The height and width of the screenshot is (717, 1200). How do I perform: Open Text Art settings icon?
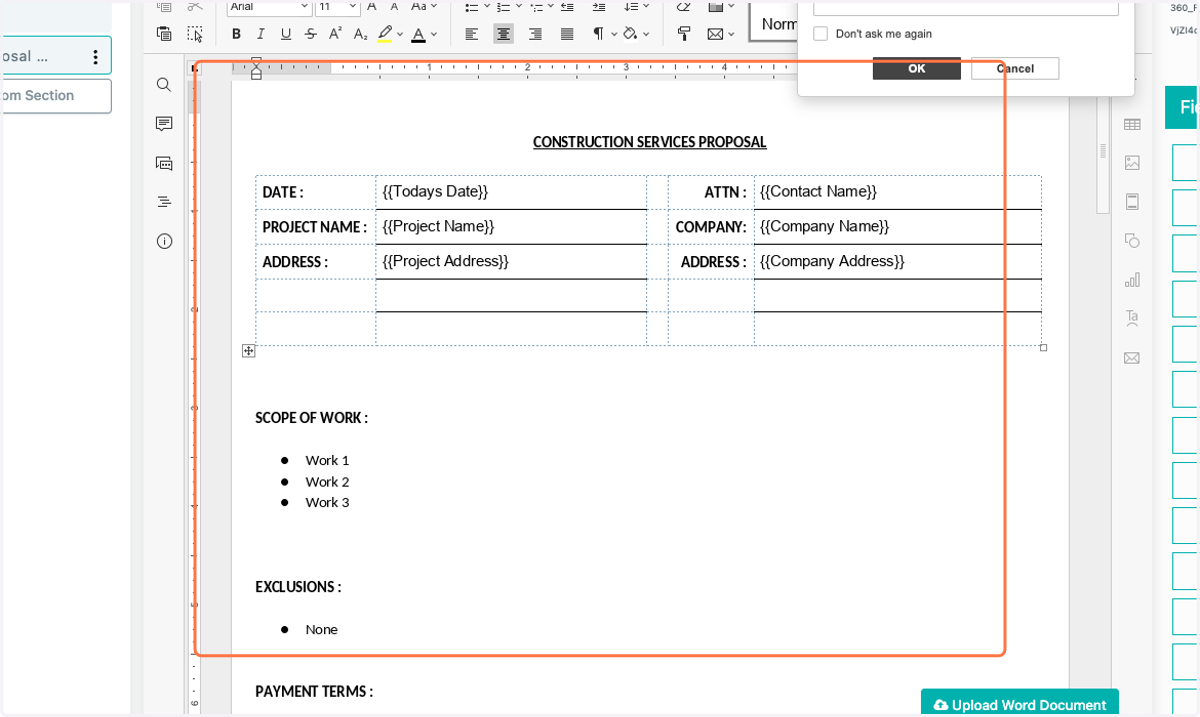click(1132, 319)
